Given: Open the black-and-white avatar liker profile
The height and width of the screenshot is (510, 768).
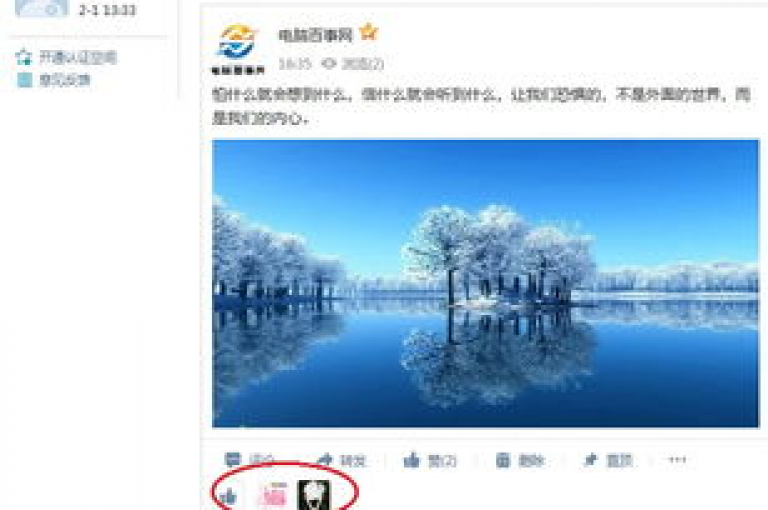Looking at the screenshot, I should (314, 495).
